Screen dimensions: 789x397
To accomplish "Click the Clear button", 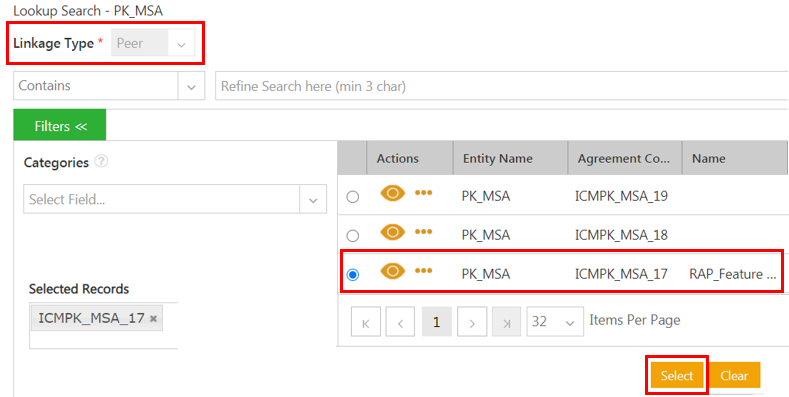I will (734, 375).
